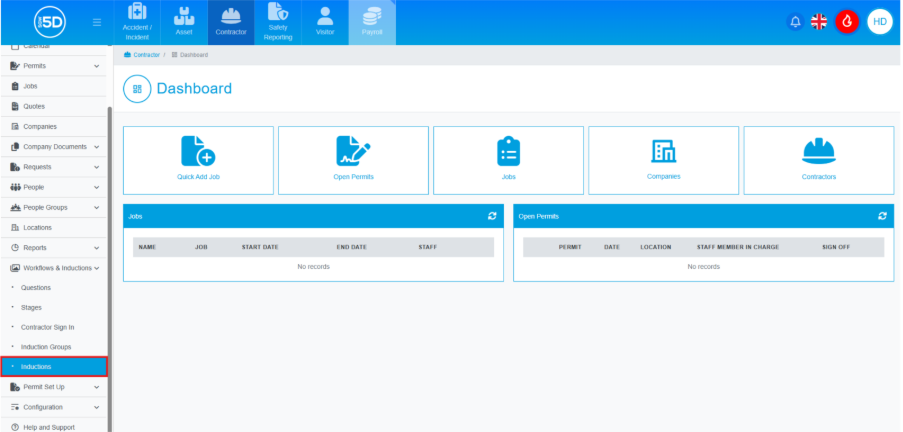This screenshot has width=903, height=432.
Task: Open the Companies building tile icon
Action: click(663, 151)
